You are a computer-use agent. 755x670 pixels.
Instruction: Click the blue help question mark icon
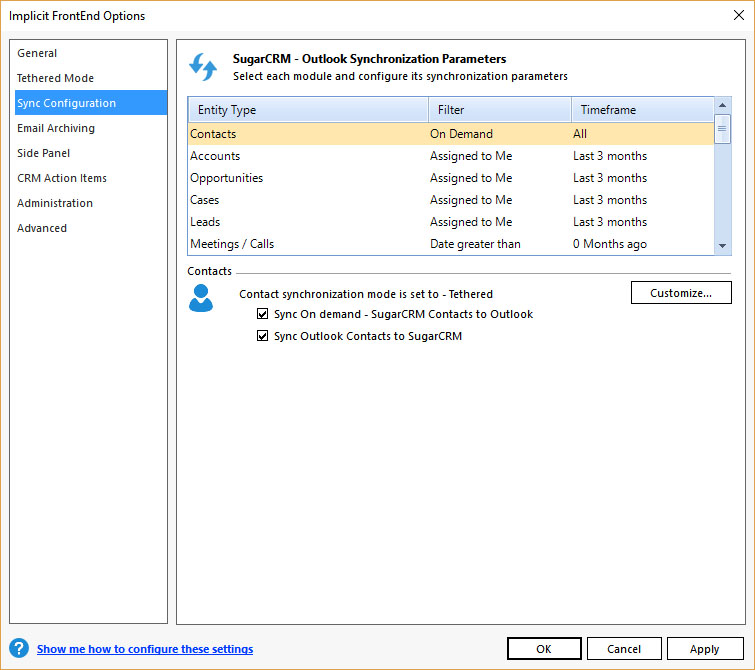18,649
